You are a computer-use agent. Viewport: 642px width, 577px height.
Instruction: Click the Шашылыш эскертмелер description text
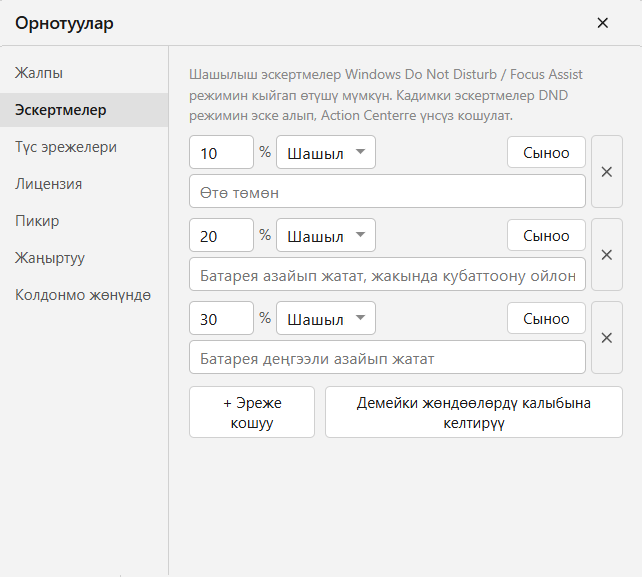[x=386, y=95]
